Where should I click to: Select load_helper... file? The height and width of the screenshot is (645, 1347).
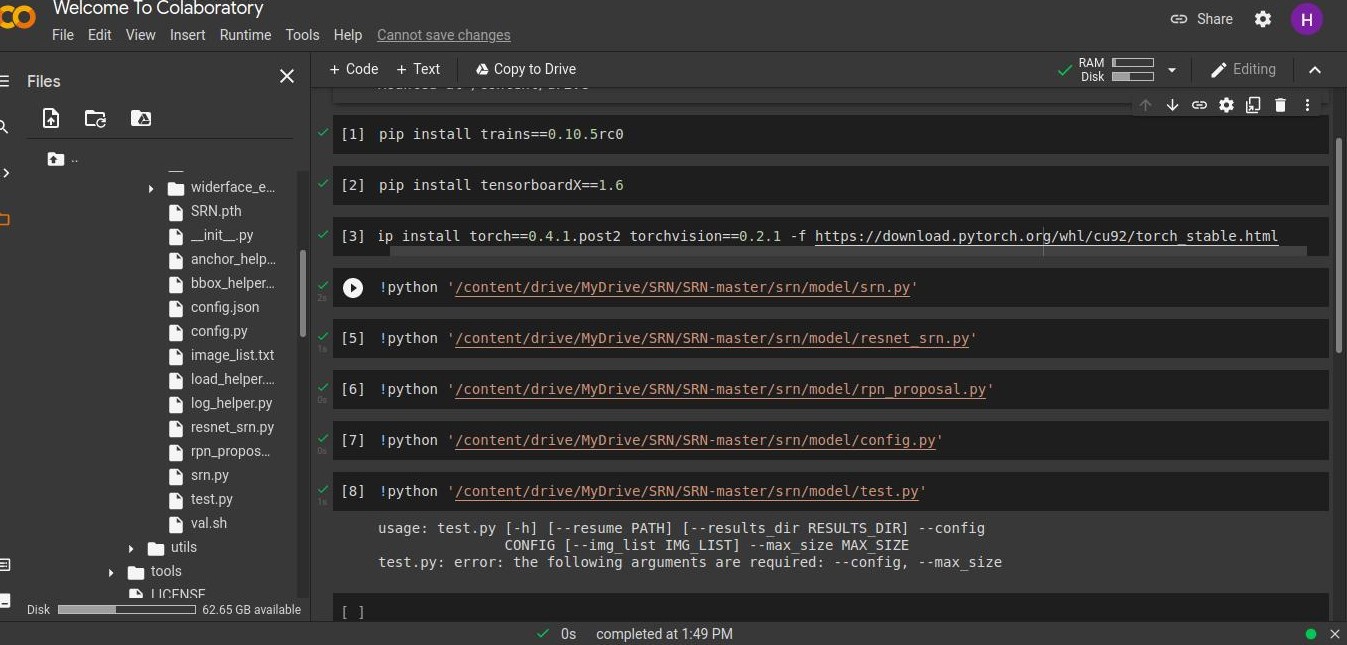click(232, 379)
